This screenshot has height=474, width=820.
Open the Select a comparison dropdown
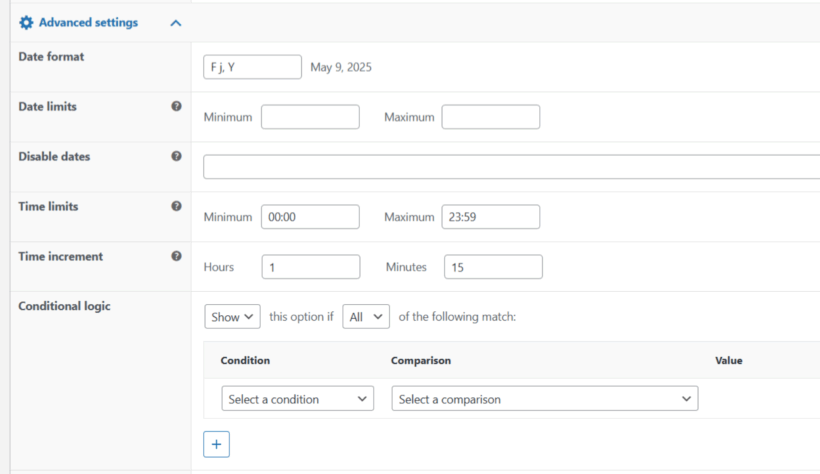544,399
